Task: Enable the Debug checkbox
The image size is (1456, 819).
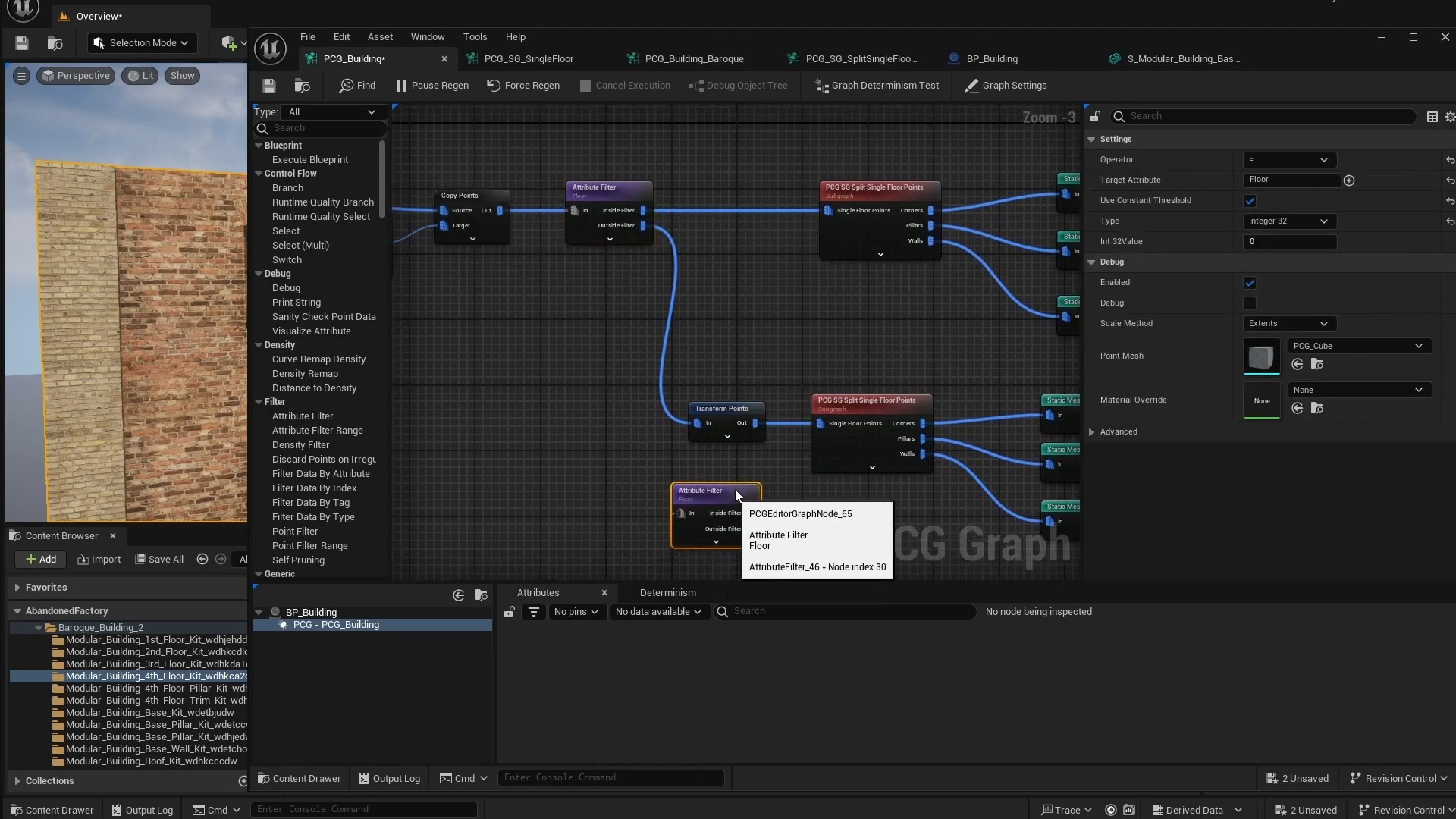Action: (x=1250, y=303)
